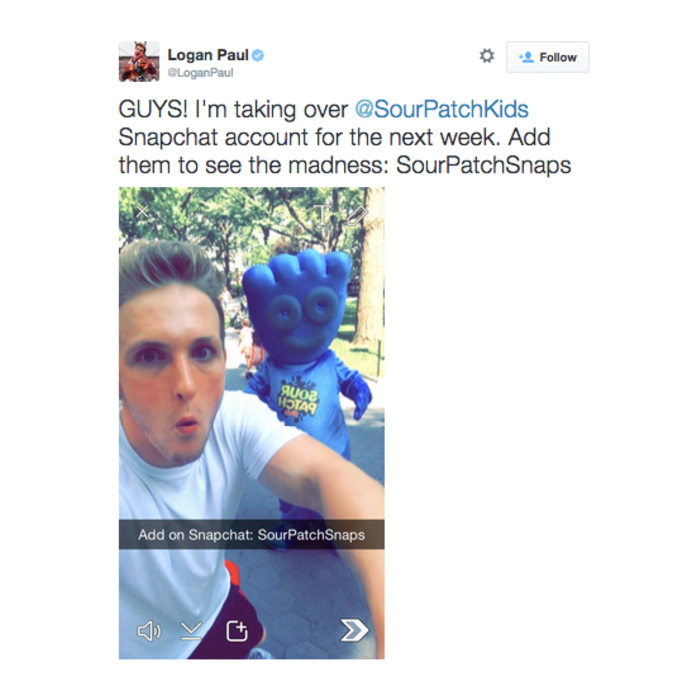Tap the download save snap icon
This screenshot has width=700, height=700.
pyautogui.click(x=191, y=631)
